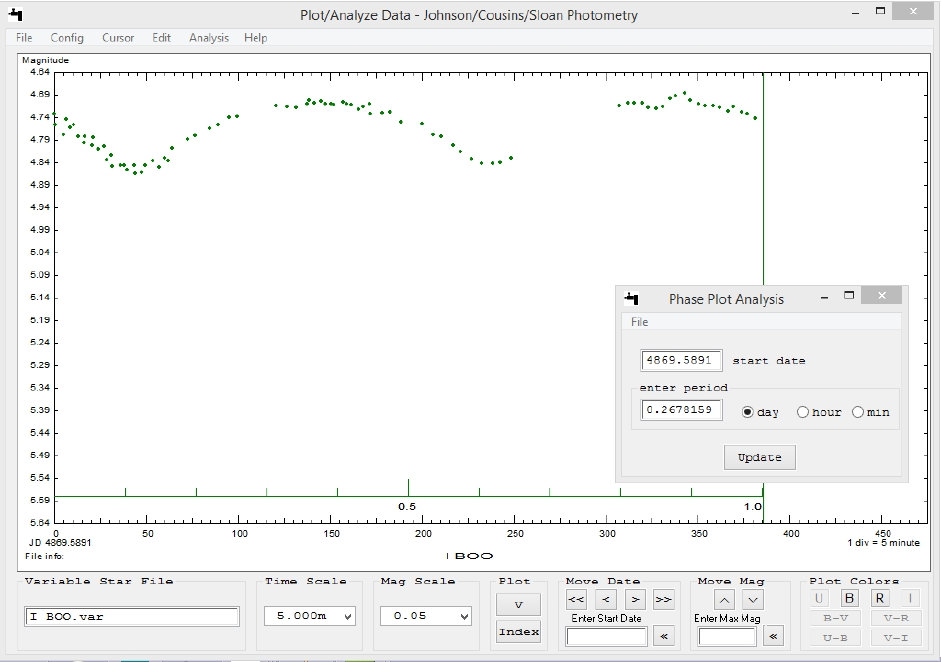Toggle the I plot color button
941x662 pixels.
(910, 598)
